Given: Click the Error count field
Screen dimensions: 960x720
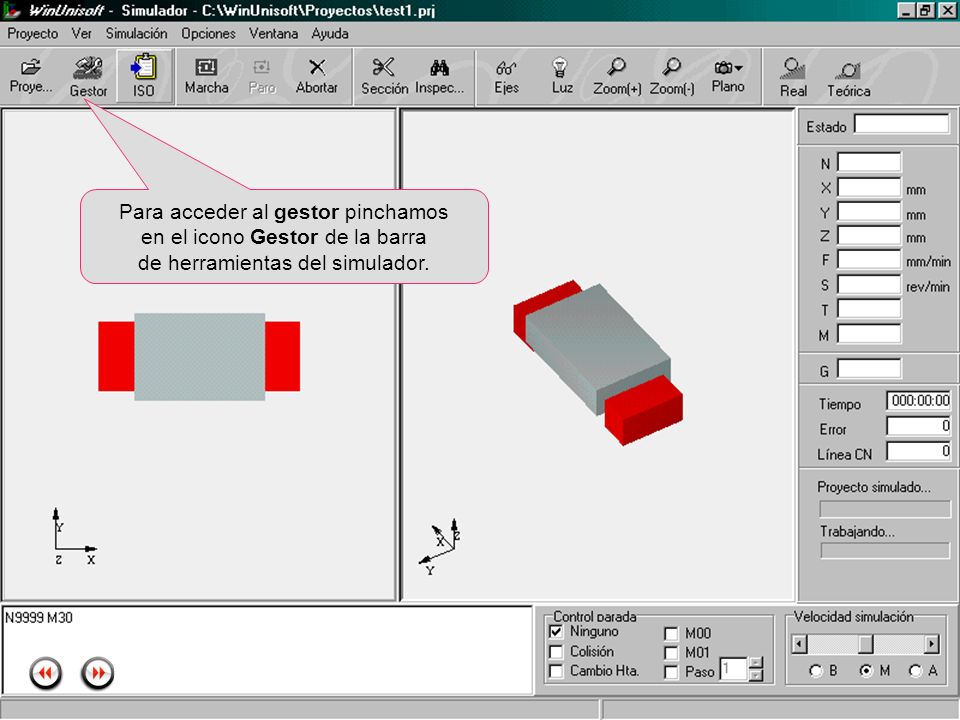Looking at the screenshot, I should pos(918,426).
